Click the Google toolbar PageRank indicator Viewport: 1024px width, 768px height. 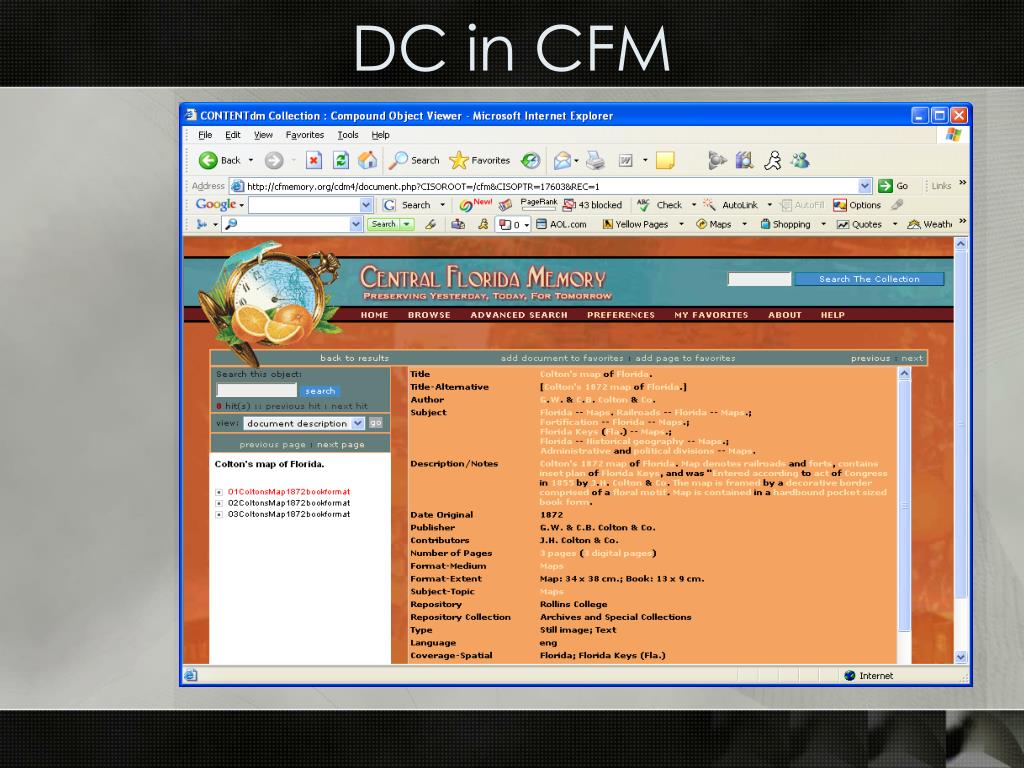pos(539,204)
